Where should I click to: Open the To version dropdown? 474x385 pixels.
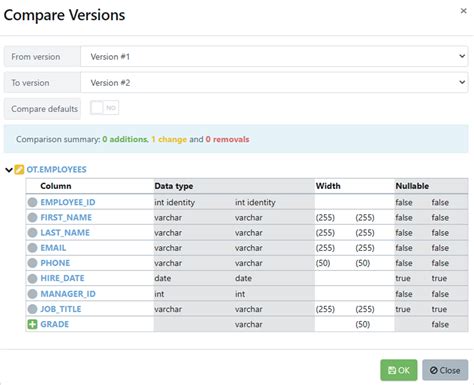point(274,82)
